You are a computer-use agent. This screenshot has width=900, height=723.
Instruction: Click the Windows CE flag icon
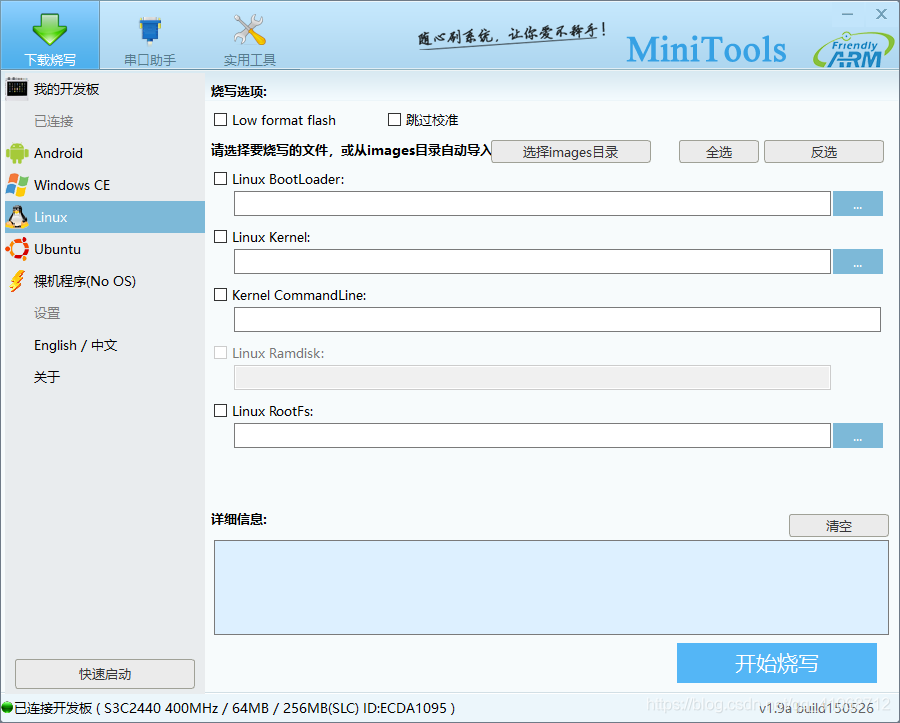click(17, 185)
